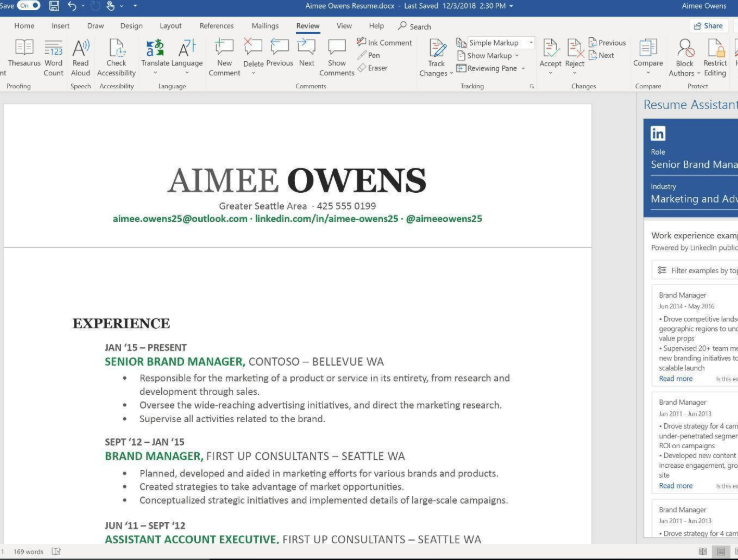Start Read Aloud
This screenshot has width=738, height=560.
80,58
